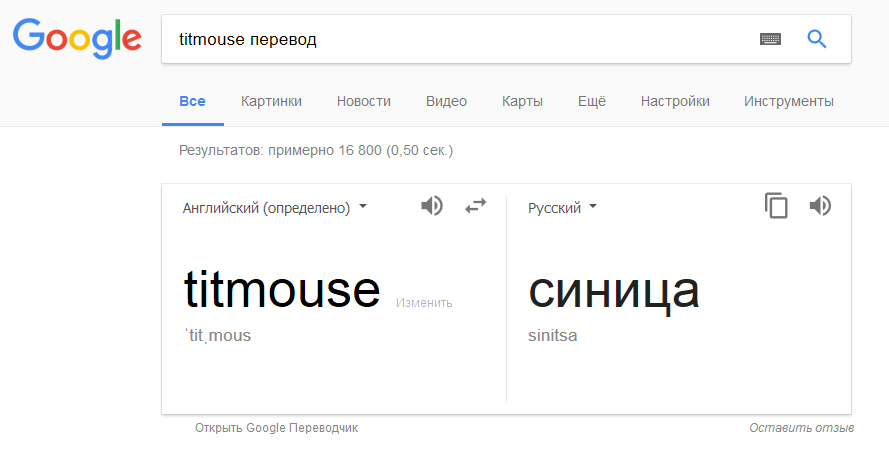Click the Изменить edit link
The image size is (889, 451).
click(424, 303)
